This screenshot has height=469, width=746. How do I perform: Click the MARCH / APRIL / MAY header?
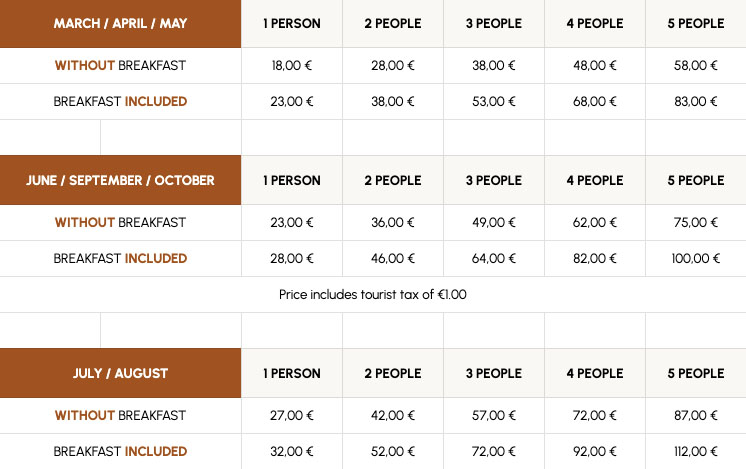point(120,23)
